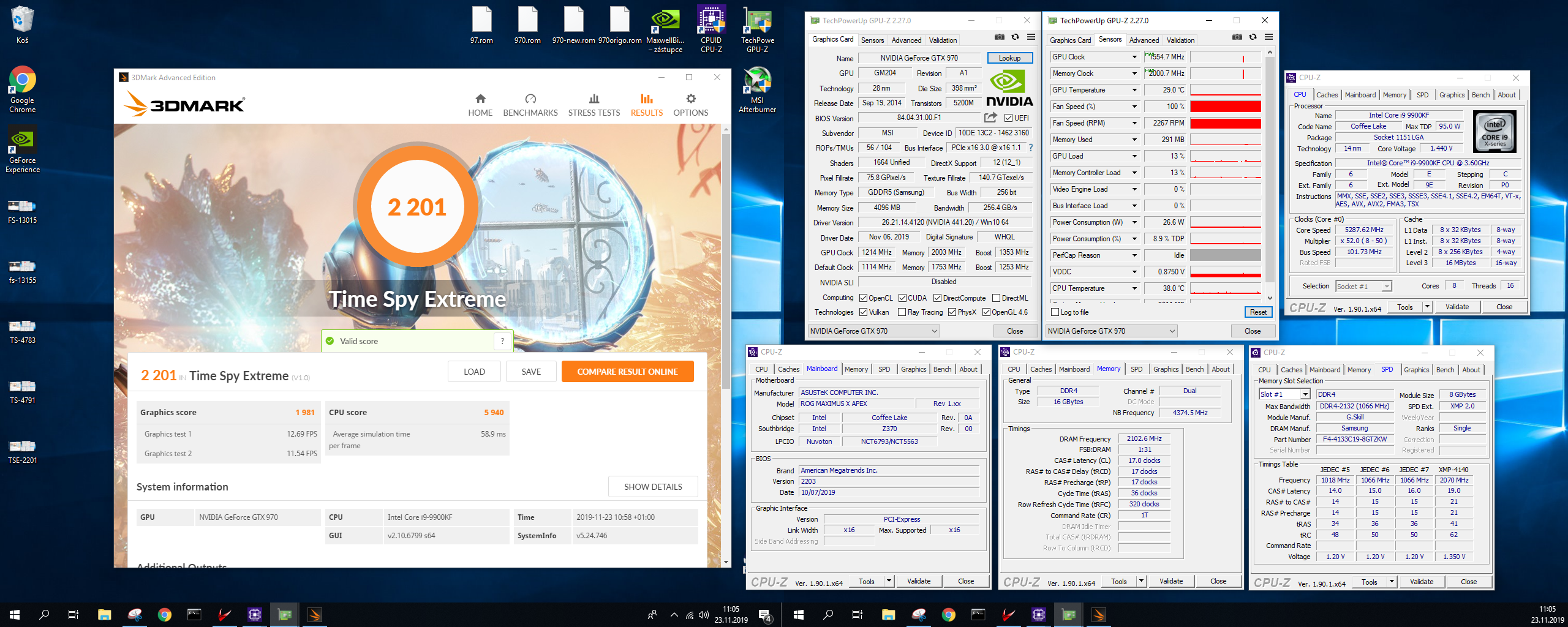
Task: Open the notification center icon on left taskbar
Action: click(765, 615)
